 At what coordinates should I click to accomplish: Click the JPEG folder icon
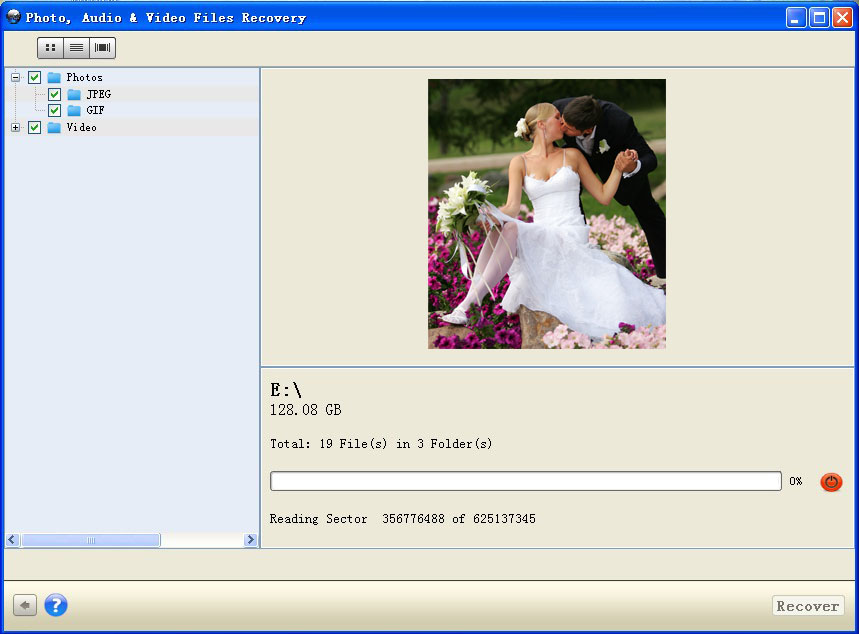(x=74, y=94)
